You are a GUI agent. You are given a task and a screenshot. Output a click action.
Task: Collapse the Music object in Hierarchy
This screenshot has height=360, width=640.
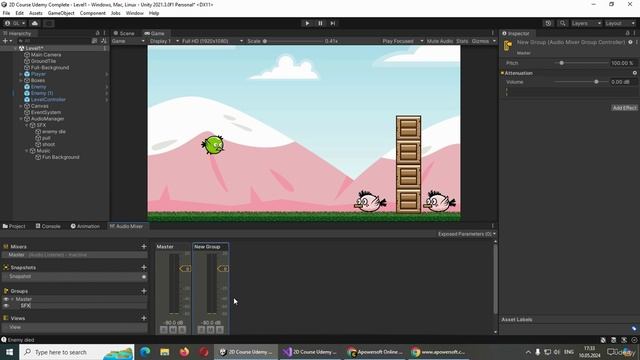(27, 151)
